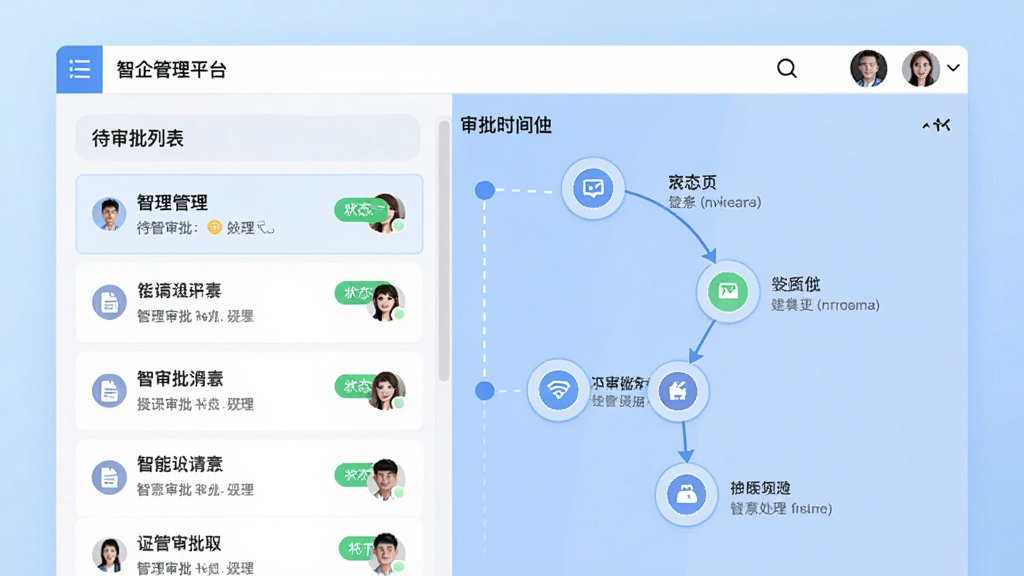The image size is (1024, 576).
Task: Select the 待审批列表 header
Action: point(248,138)
